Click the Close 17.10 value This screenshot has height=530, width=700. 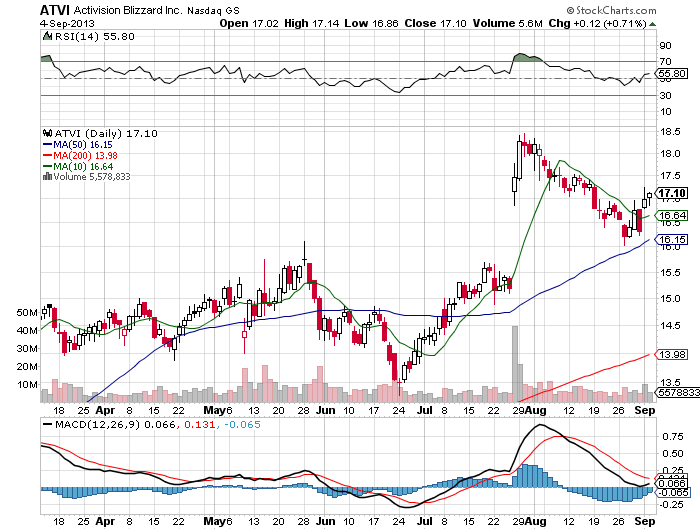(435, 23)
